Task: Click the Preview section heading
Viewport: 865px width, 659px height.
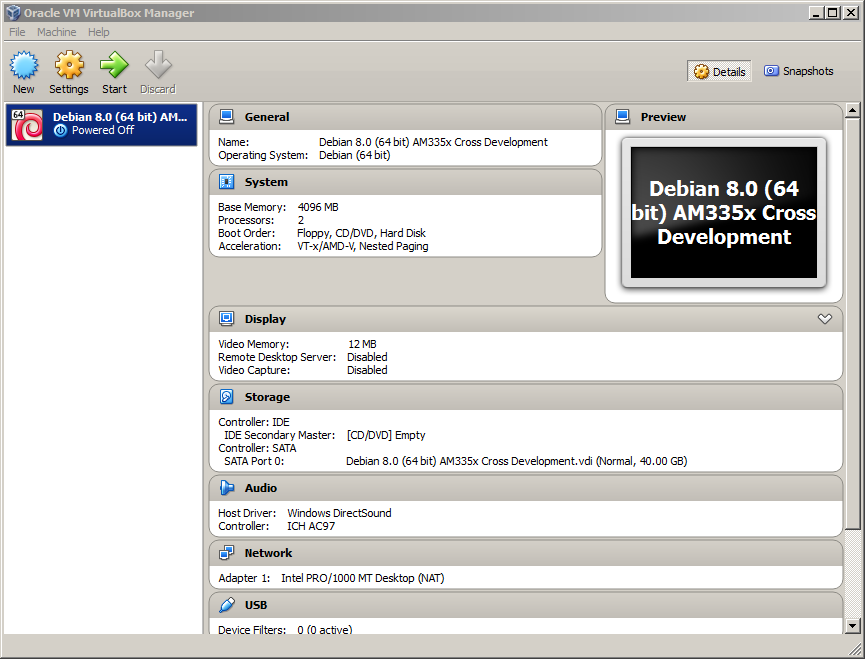Action: click(663, 117)
